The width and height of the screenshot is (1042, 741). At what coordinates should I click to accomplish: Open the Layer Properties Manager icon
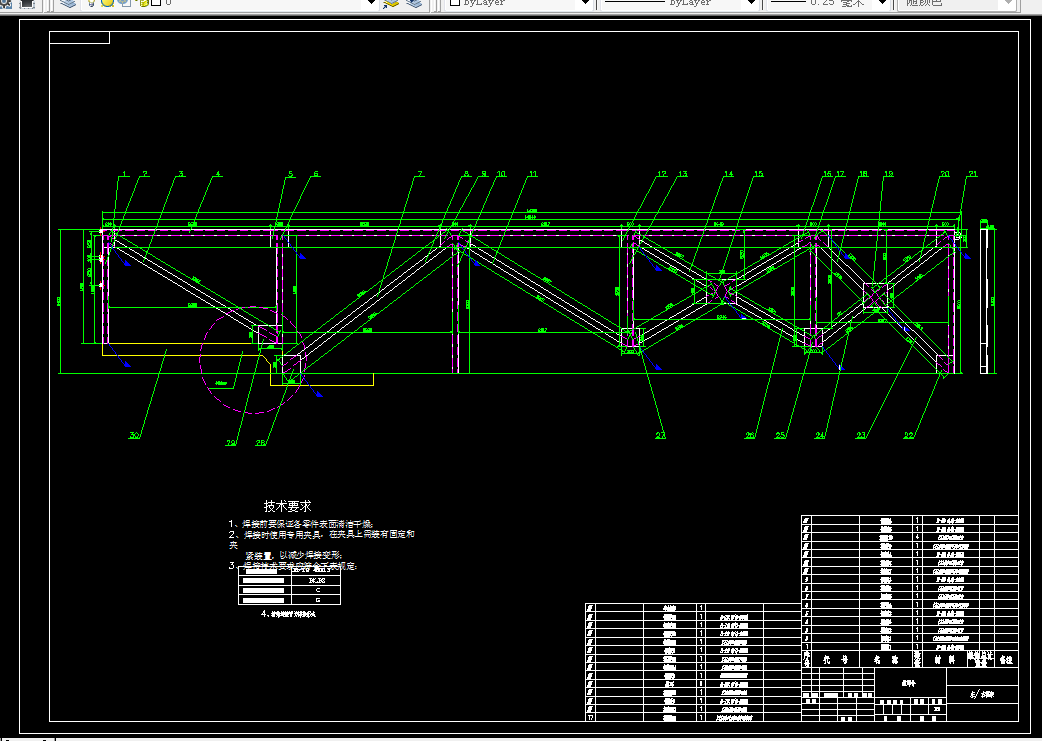[x=68, y=3]
